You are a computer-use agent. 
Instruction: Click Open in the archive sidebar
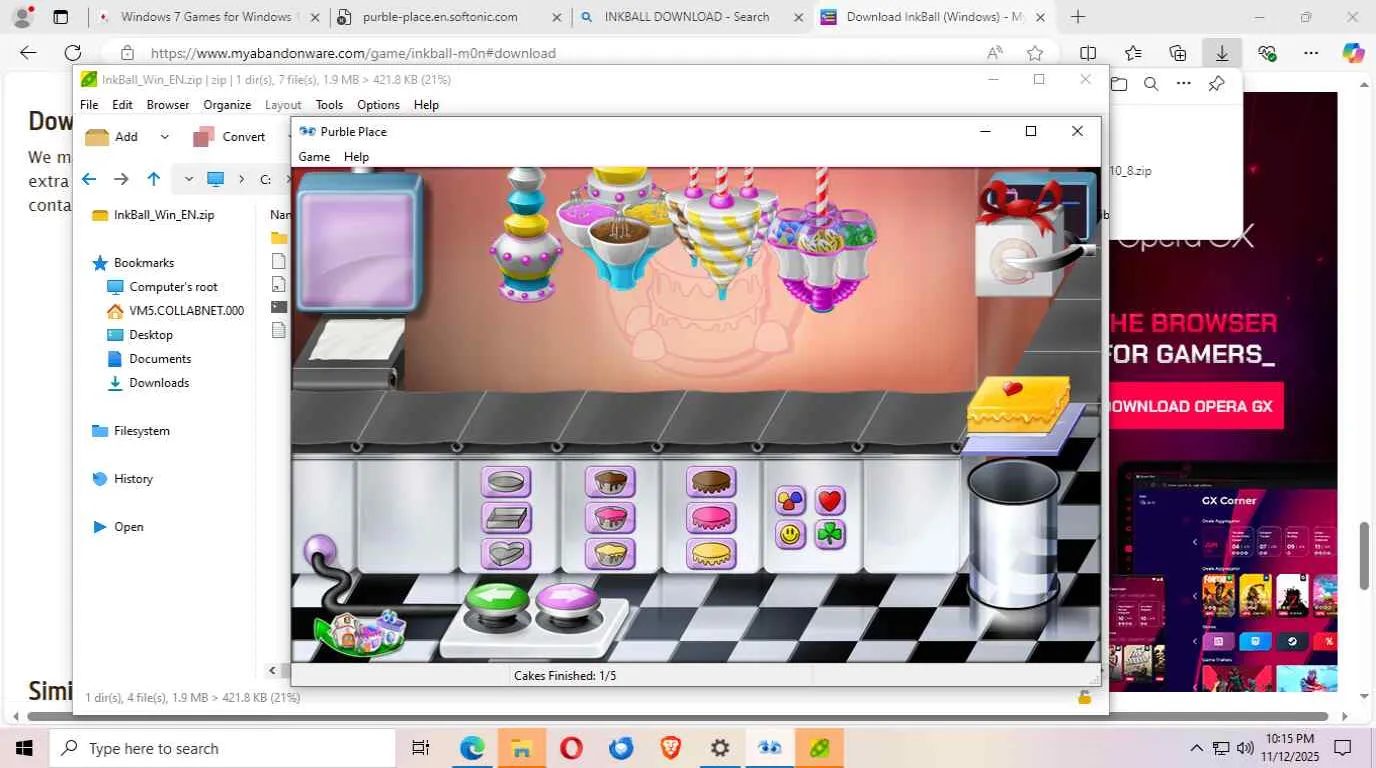[118, 527]
